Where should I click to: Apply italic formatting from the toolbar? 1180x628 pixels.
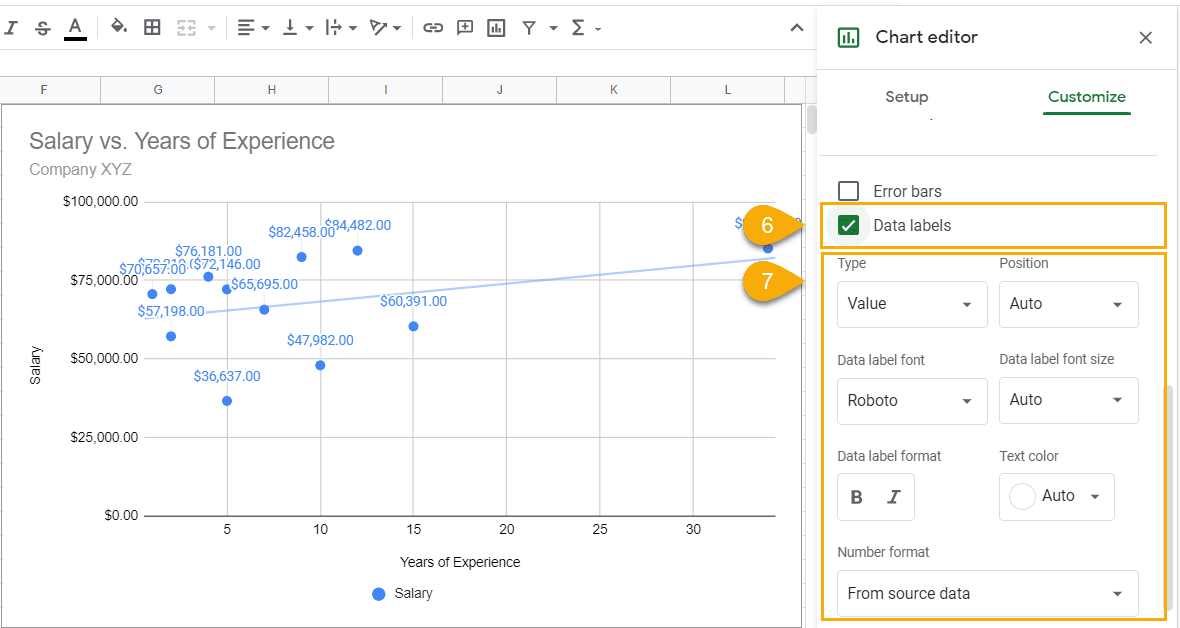pos(11,27)
